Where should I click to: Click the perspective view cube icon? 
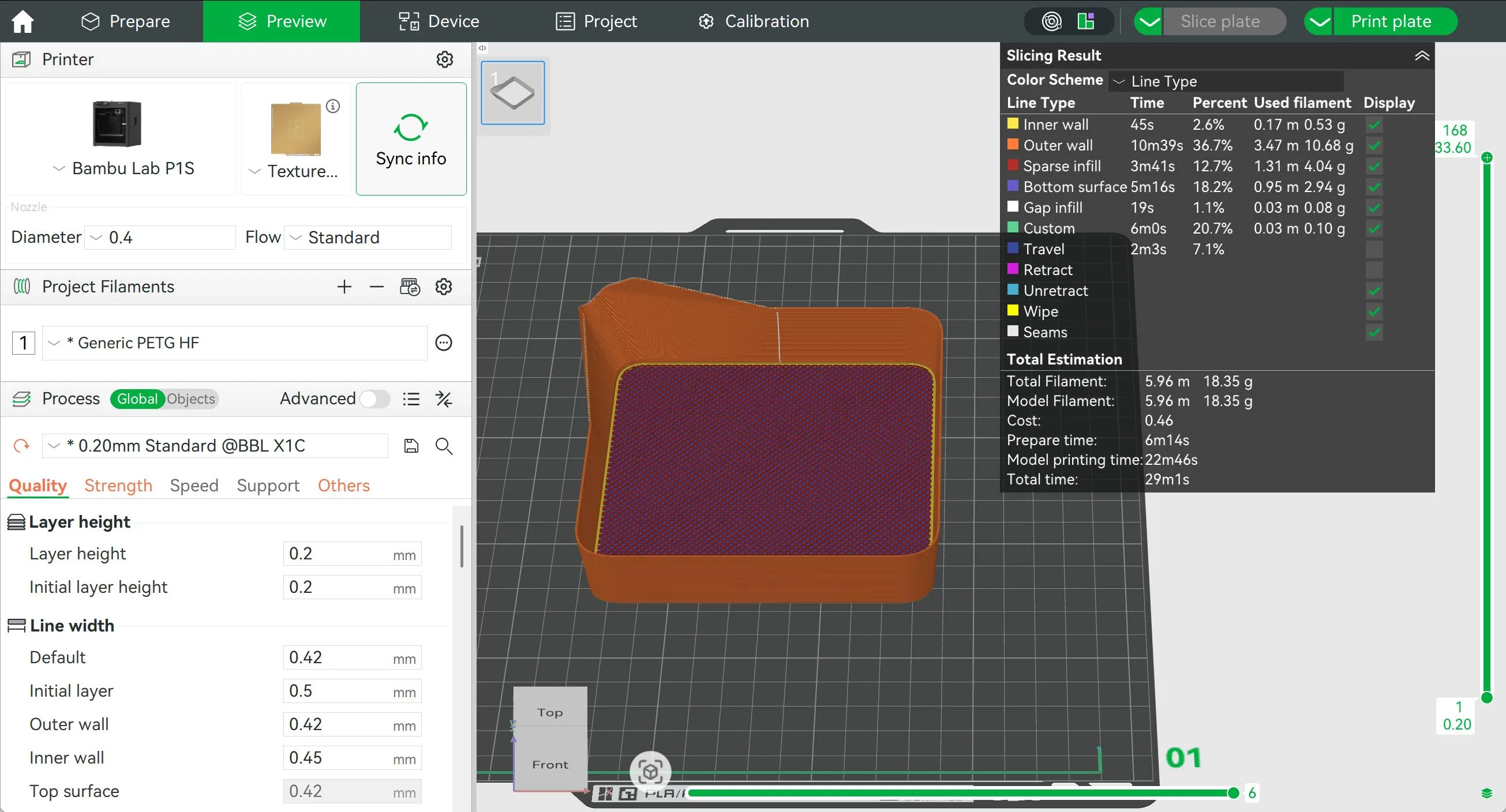pyautogui.click(x=650, y=771)
